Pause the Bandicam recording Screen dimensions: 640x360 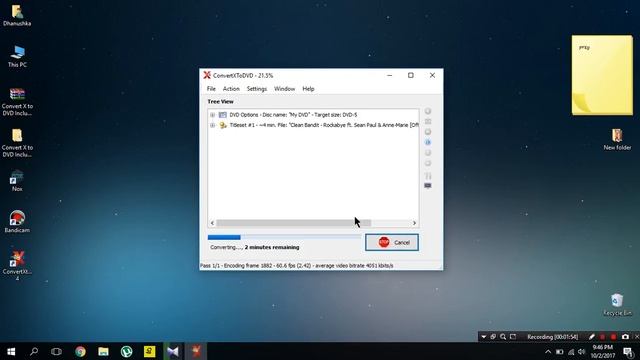coord(602,337)
